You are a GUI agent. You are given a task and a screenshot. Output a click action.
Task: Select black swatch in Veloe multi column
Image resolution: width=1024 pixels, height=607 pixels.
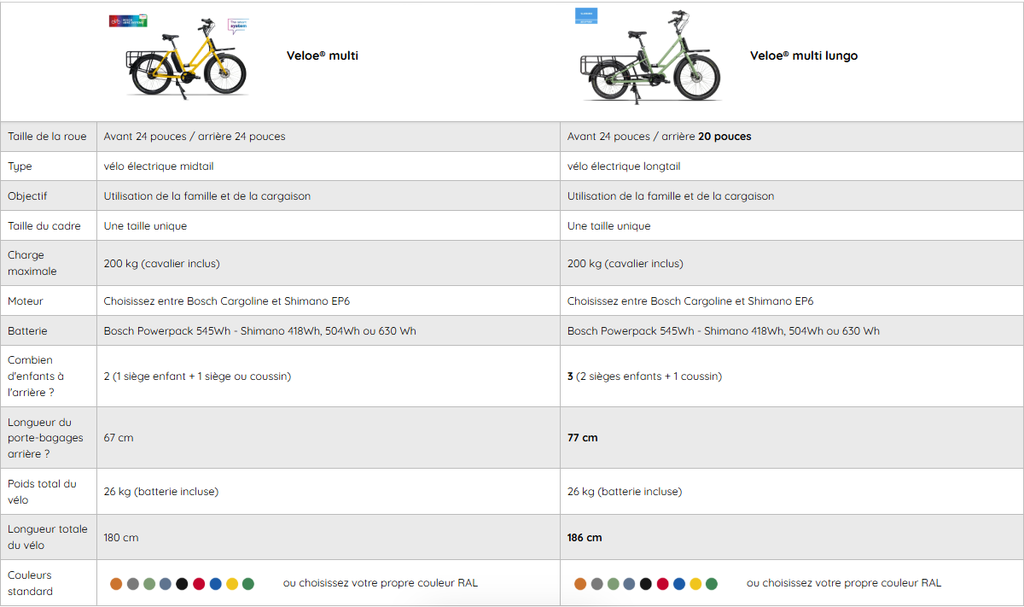[x=182, y=583]
